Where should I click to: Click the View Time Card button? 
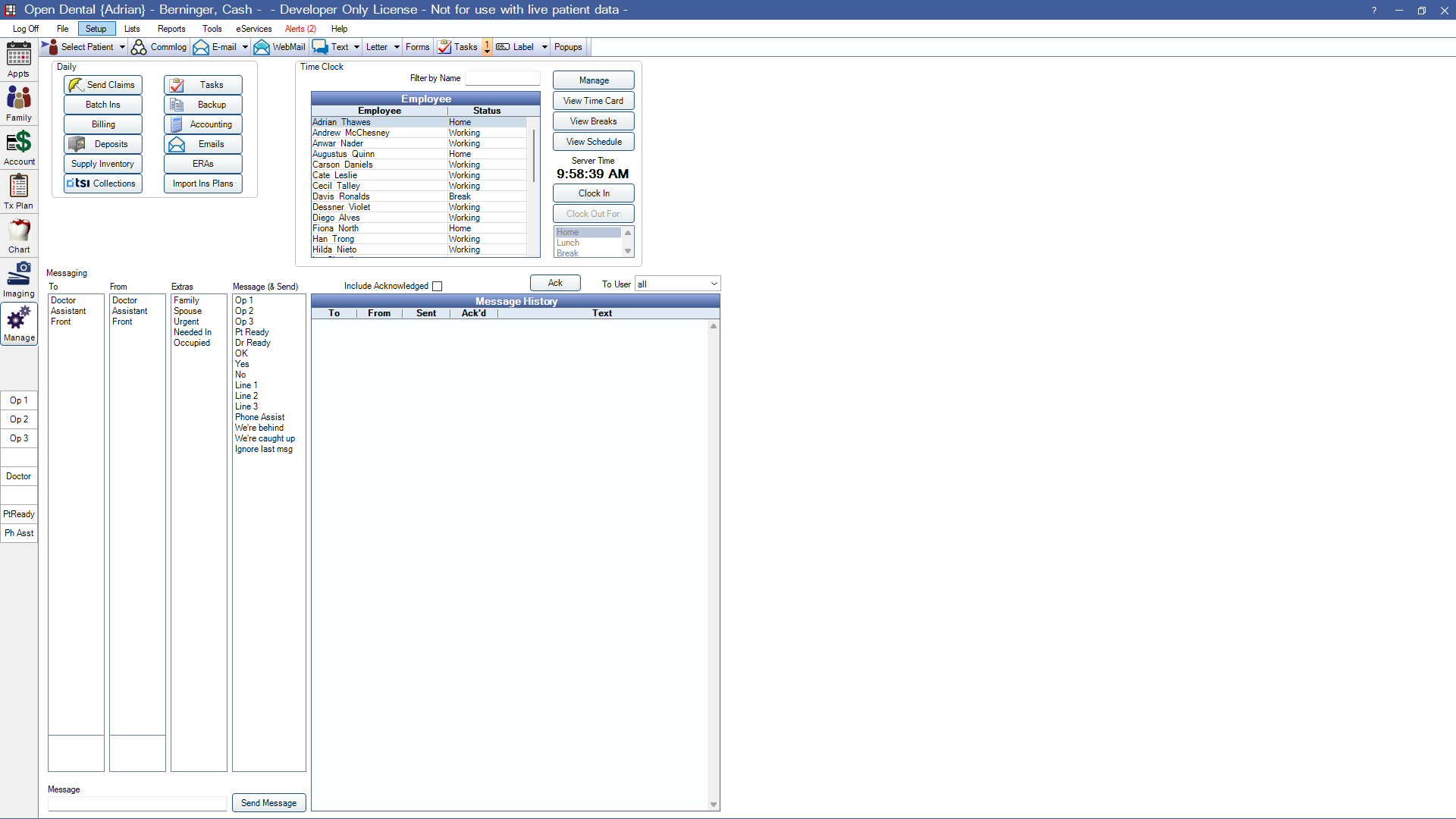pos(593,101)
